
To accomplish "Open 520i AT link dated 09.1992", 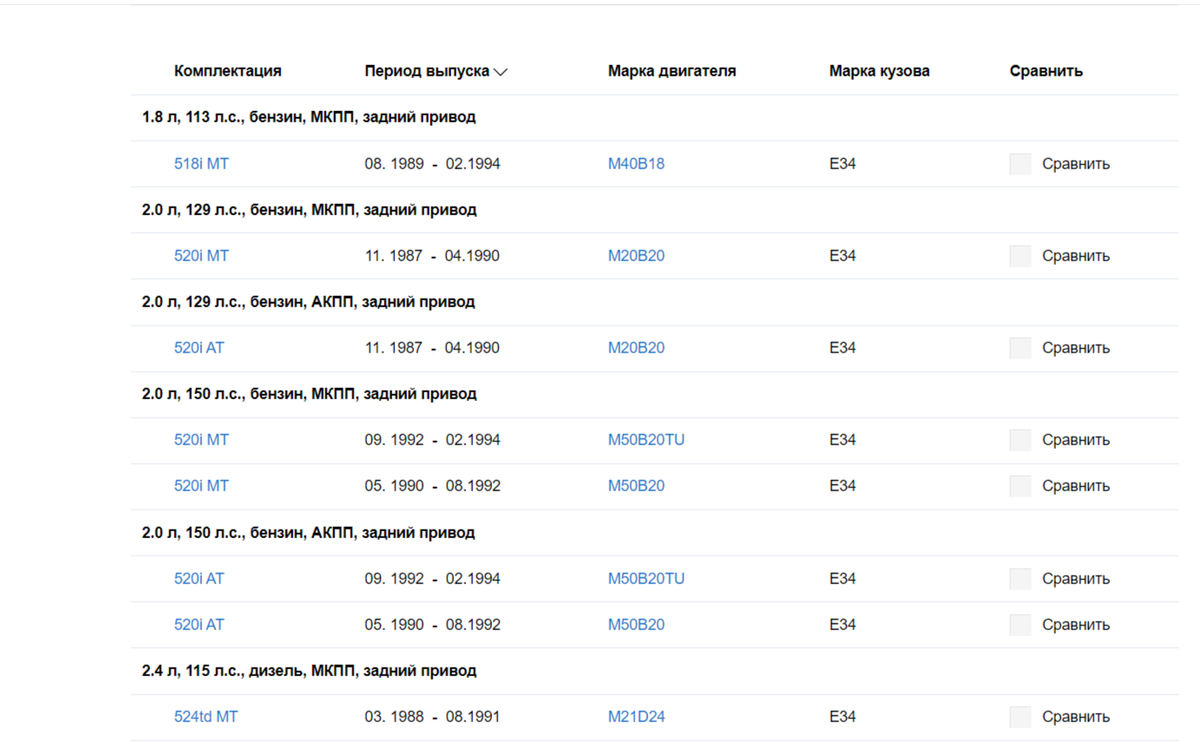I will [x=199, y=579].
